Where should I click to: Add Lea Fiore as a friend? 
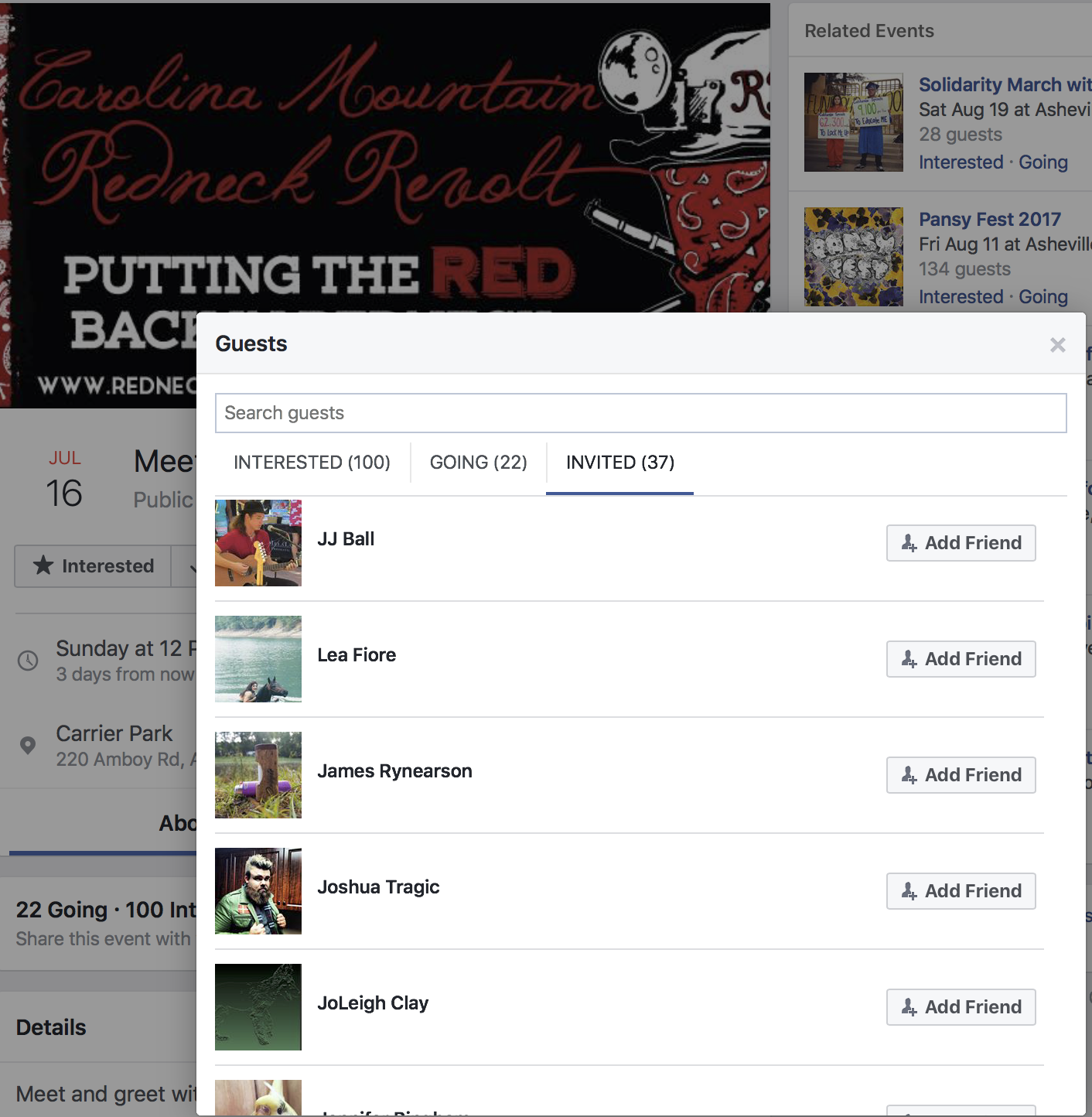click(x=961, y=659)
